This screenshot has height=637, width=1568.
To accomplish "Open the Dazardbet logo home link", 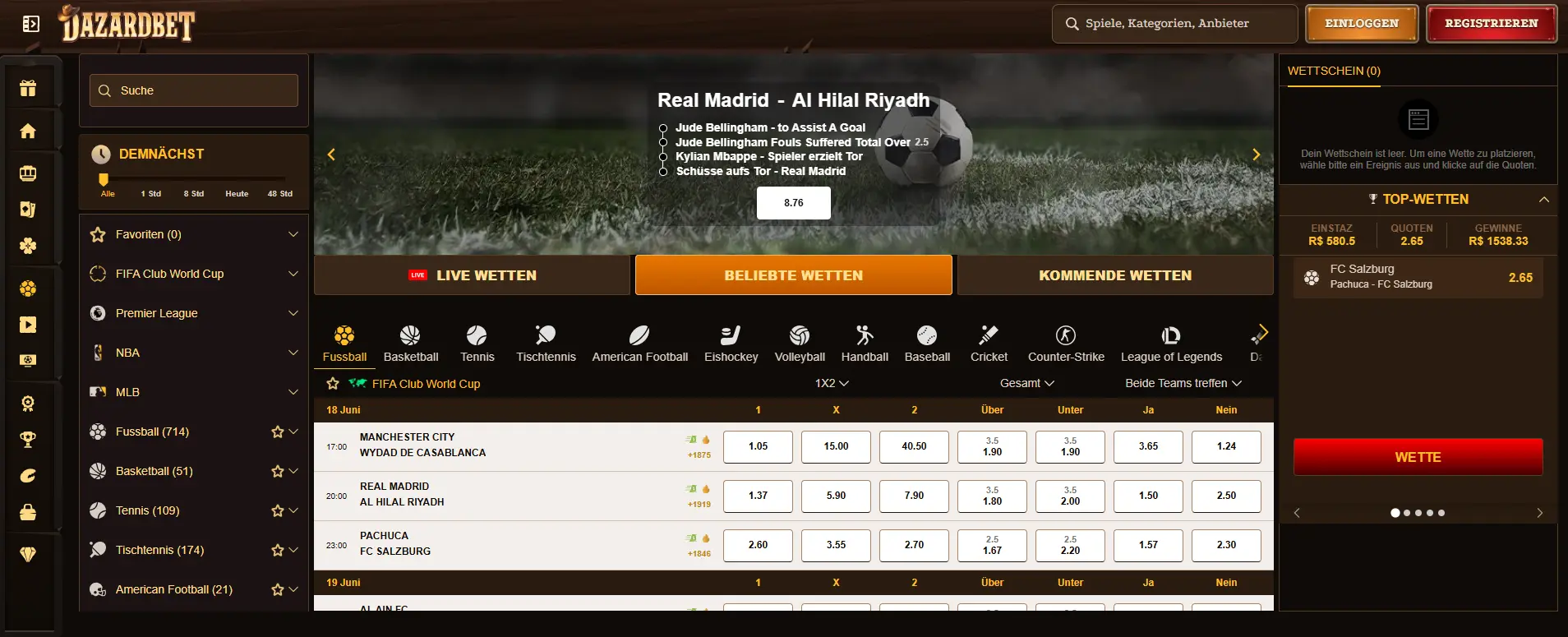I will click(127, 24).
